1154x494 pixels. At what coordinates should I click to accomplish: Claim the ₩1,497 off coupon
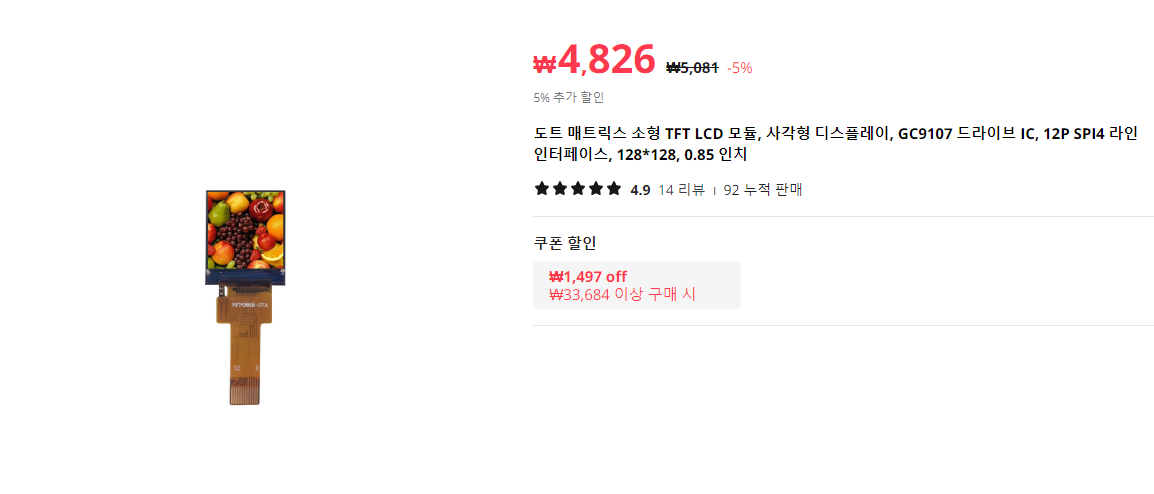(x=637, y=285)
